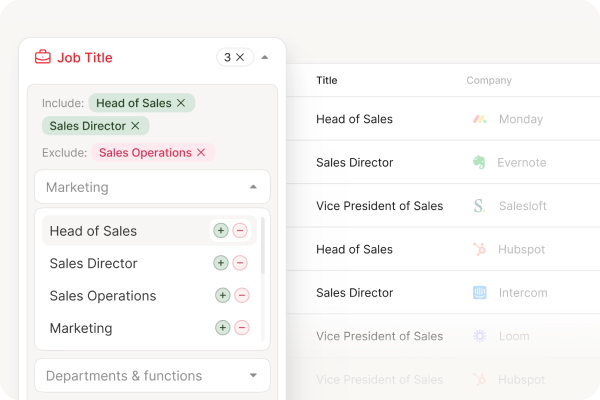Click the Intercom logo
This screenshot has width=600, height=400.
479,292
